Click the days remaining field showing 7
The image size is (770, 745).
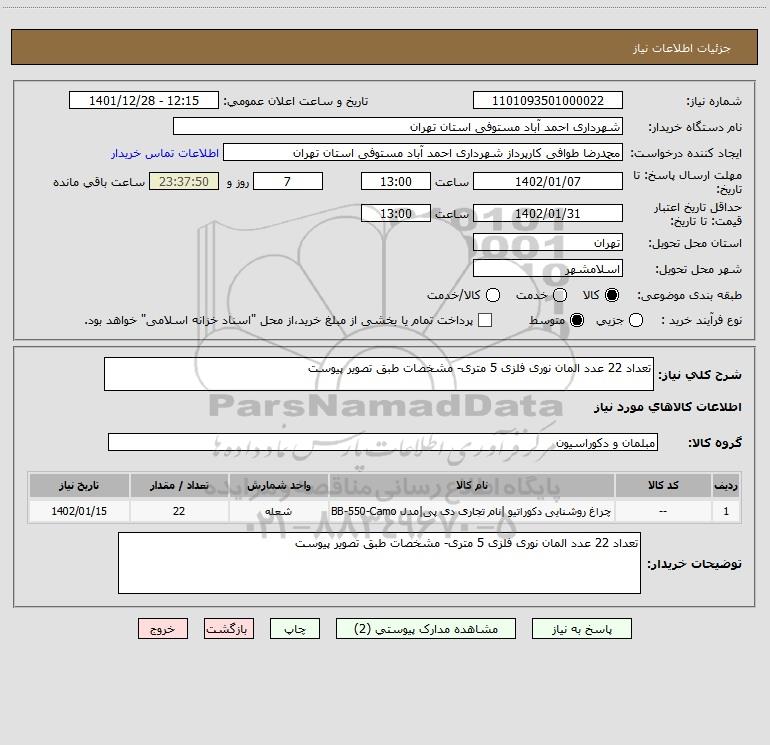288,181
